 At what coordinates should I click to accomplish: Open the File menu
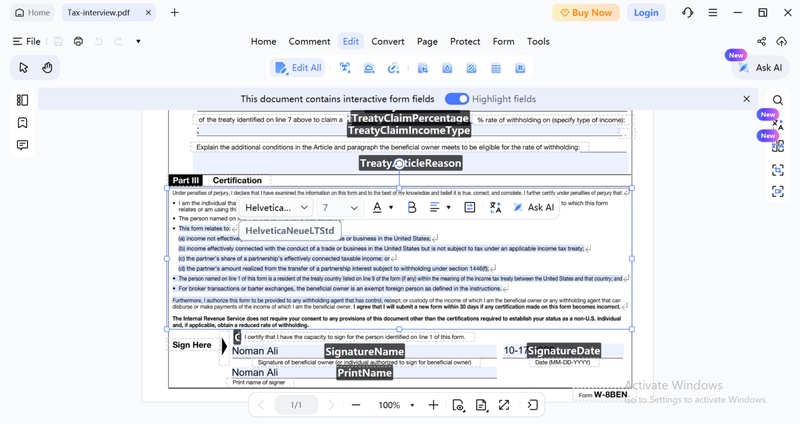27,41
